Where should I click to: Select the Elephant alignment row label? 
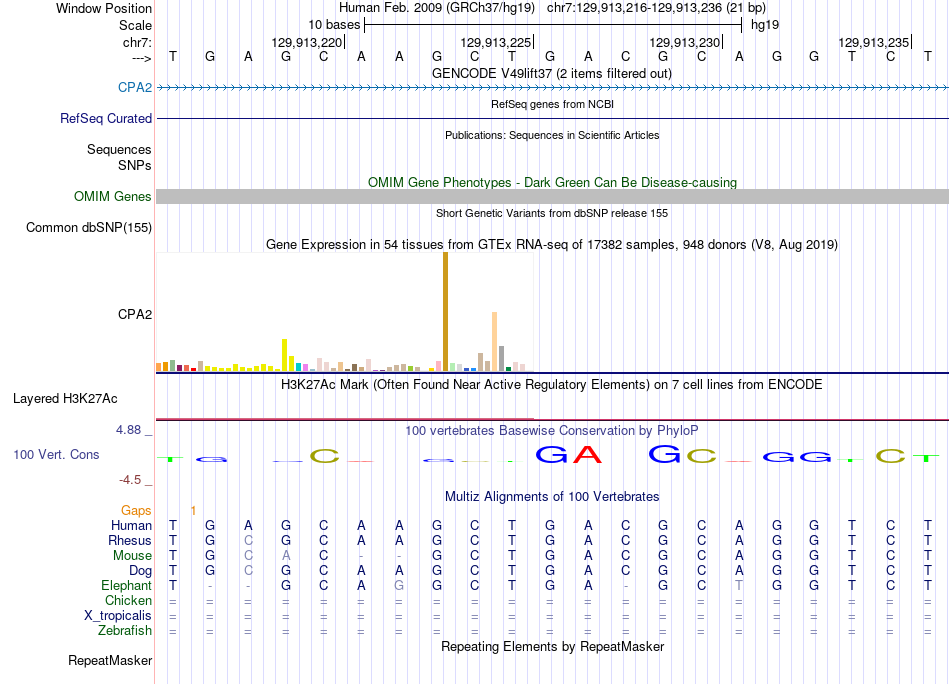(126, 585)
